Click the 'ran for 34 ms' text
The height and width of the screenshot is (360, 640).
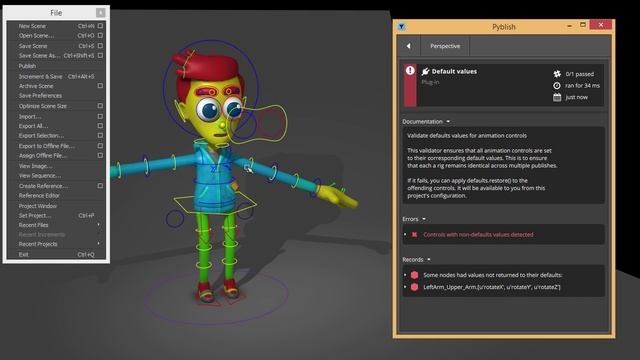582,86
